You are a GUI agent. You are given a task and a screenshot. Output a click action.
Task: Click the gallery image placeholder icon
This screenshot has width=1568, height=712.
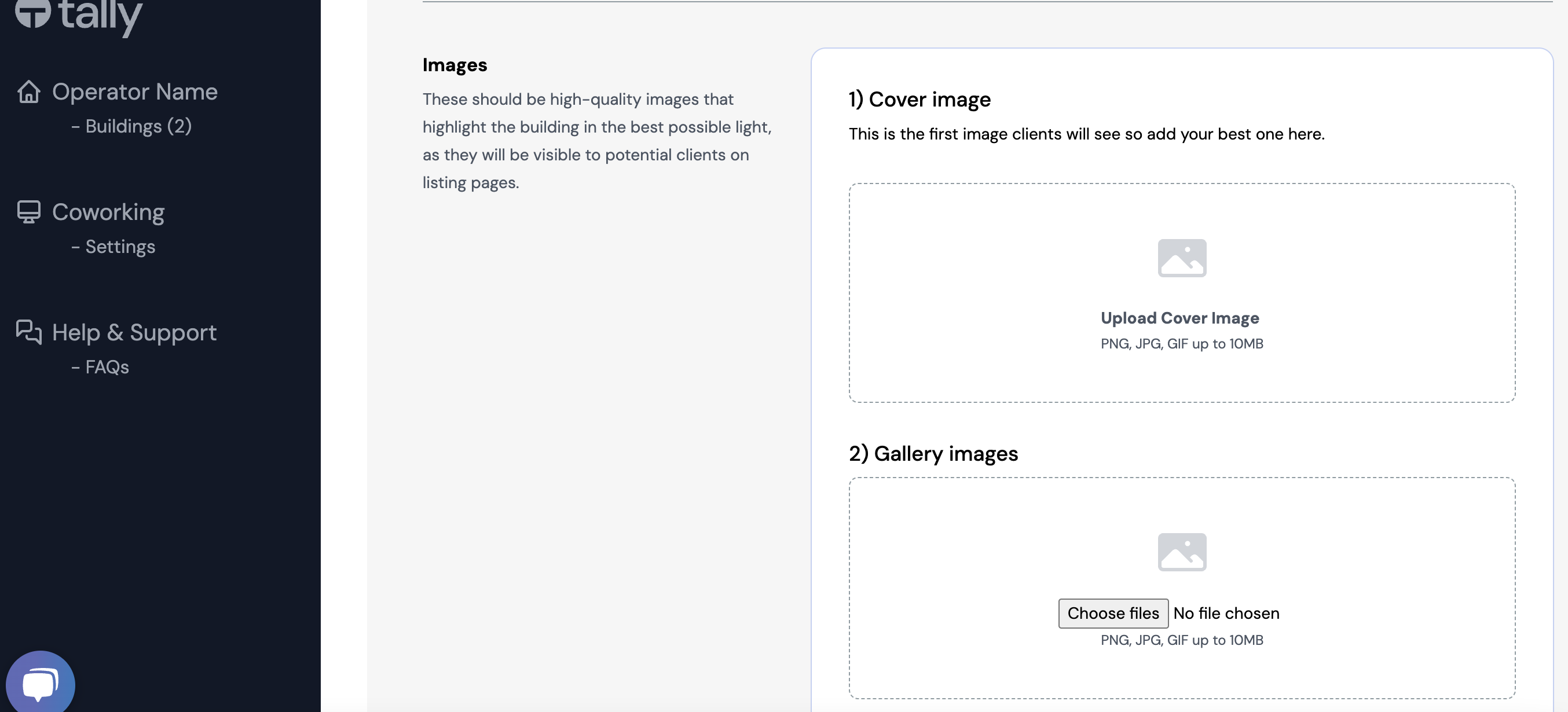(x=1181, y=552)
